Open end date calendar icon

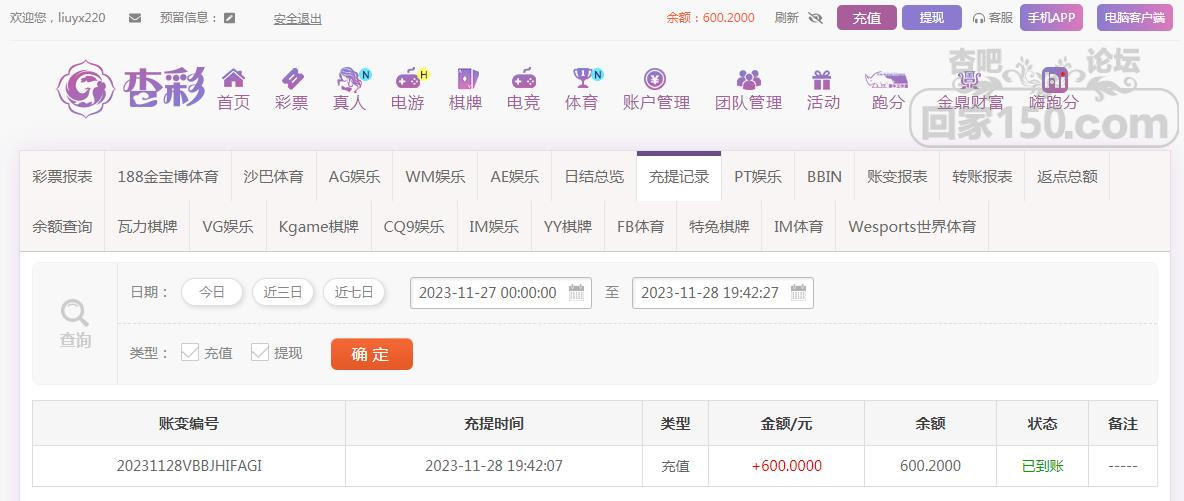[x=798, y=292]
